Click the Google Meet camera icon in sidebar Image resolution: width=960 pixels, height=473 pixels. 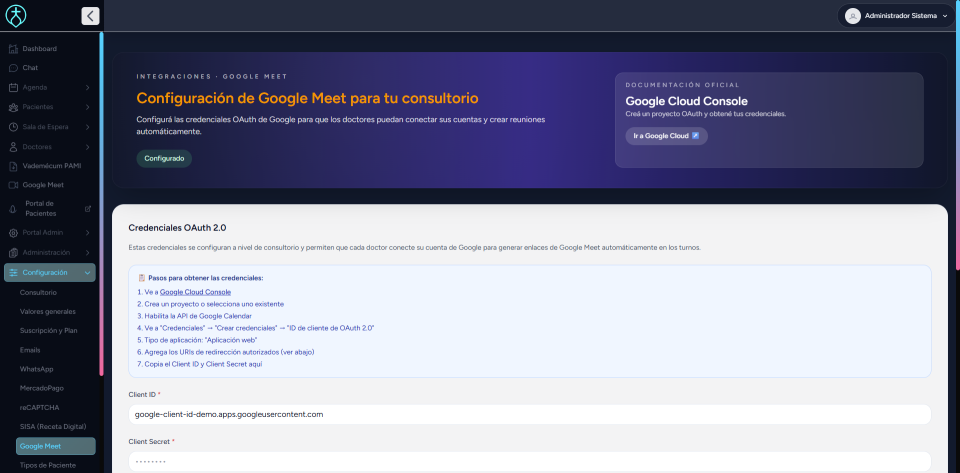(x=13, y=186)
